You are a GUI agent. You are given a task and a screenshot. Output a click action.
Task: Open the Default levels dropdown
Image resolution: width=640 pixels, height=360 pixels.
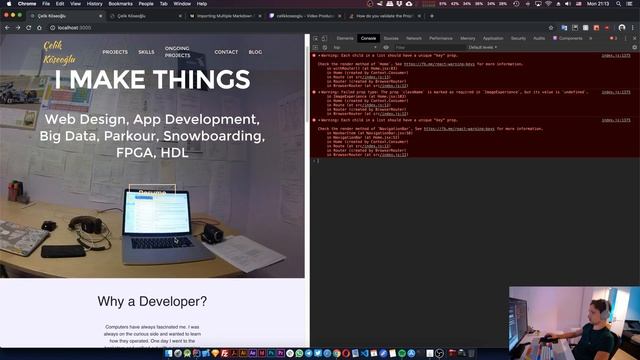coord(482,47)
